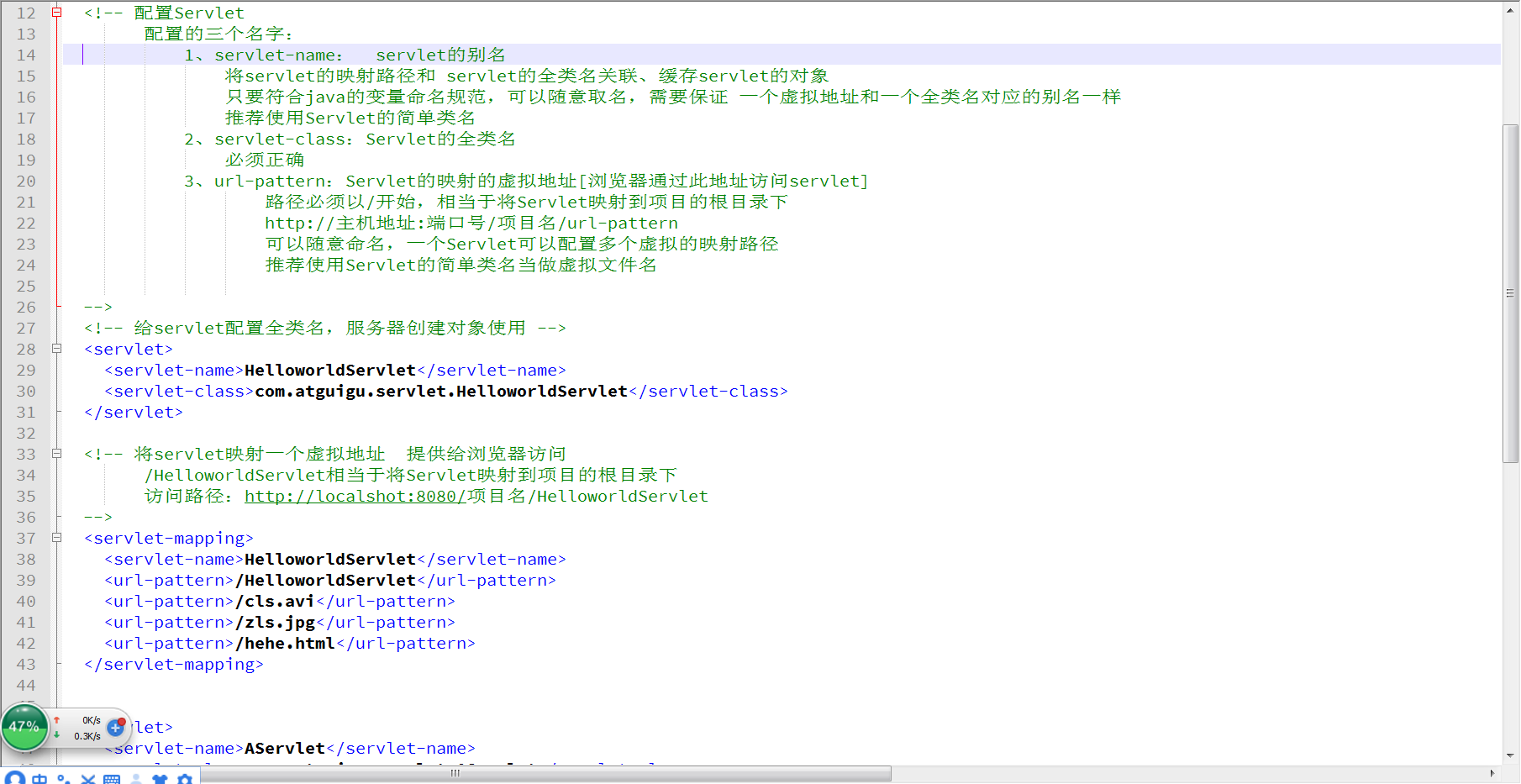
Task: Click the AServlet servlet-name value
Action: pos(285,749)
